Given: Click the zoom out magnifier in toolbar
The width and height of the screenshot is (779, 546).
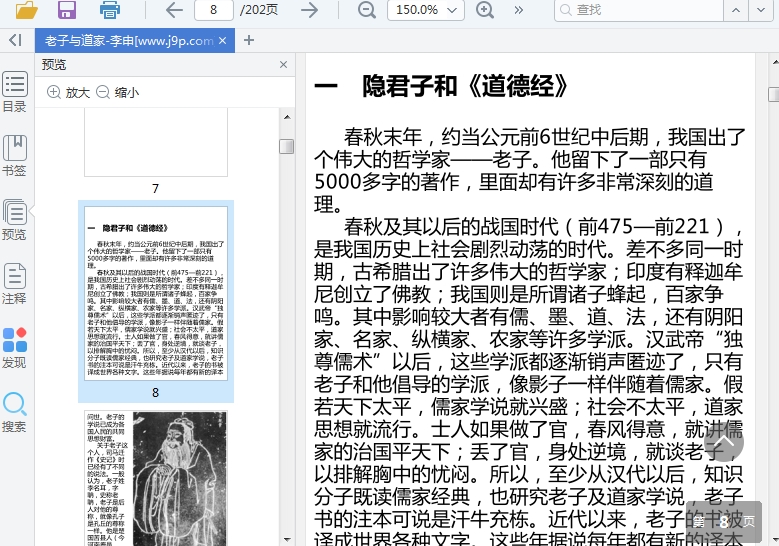Looking at the screenshot, I should [x=367, y=10].
